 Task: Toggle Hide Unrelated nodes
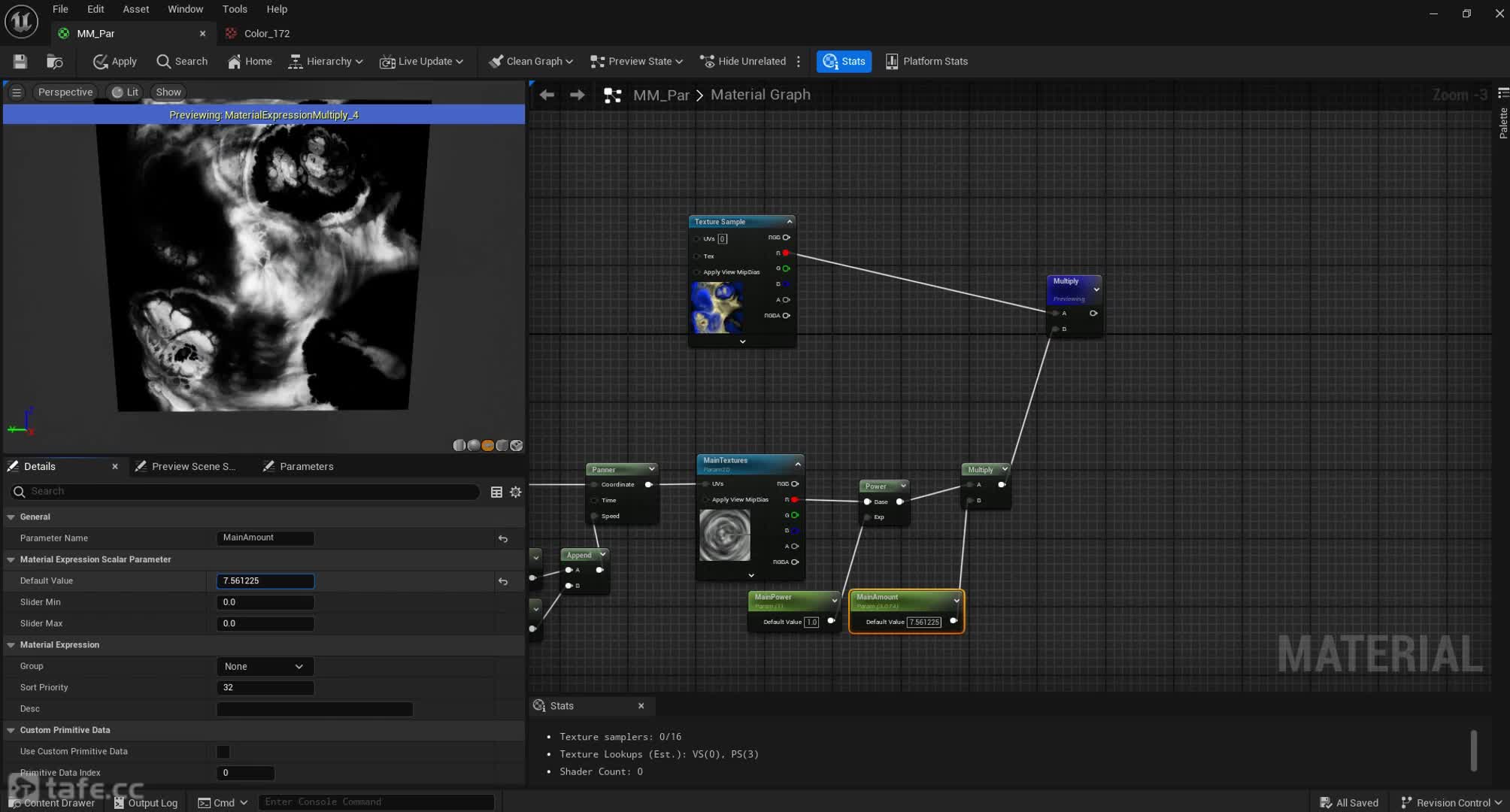(743, 61)
